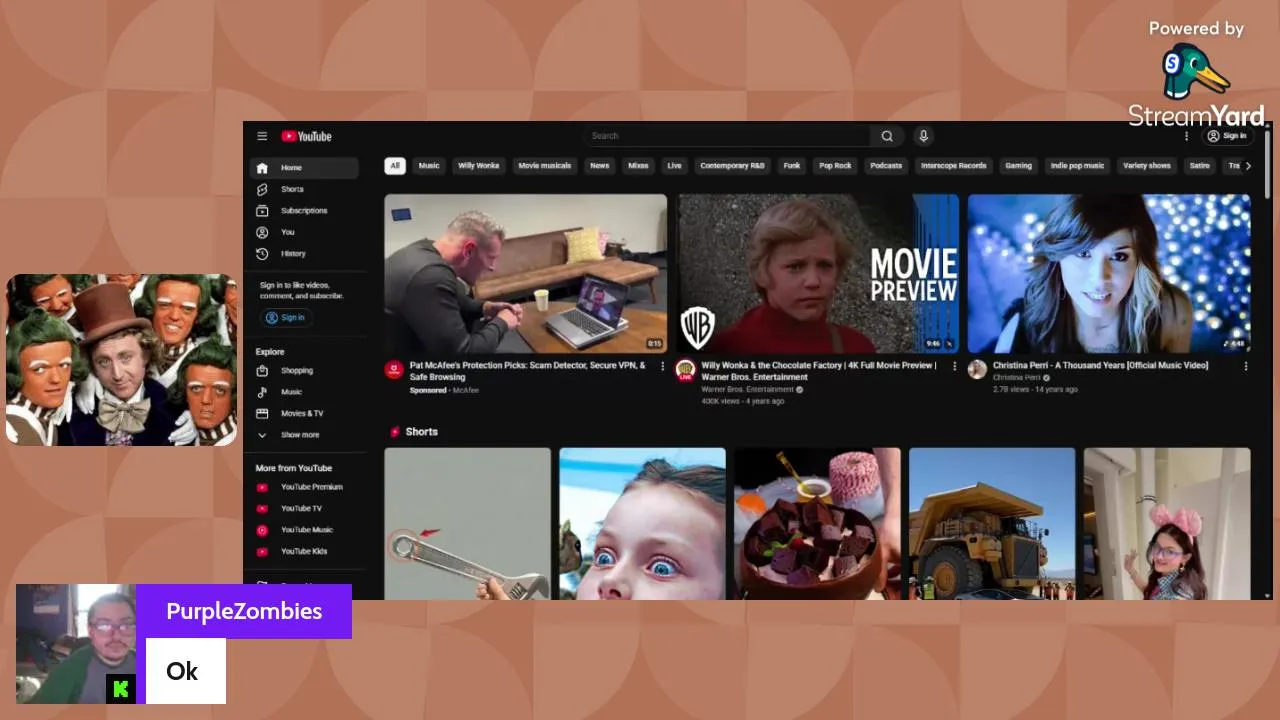The height and width of the screenshot is (720, 1280).
Task: Select the All filter chip
Action: click(395, 166)
